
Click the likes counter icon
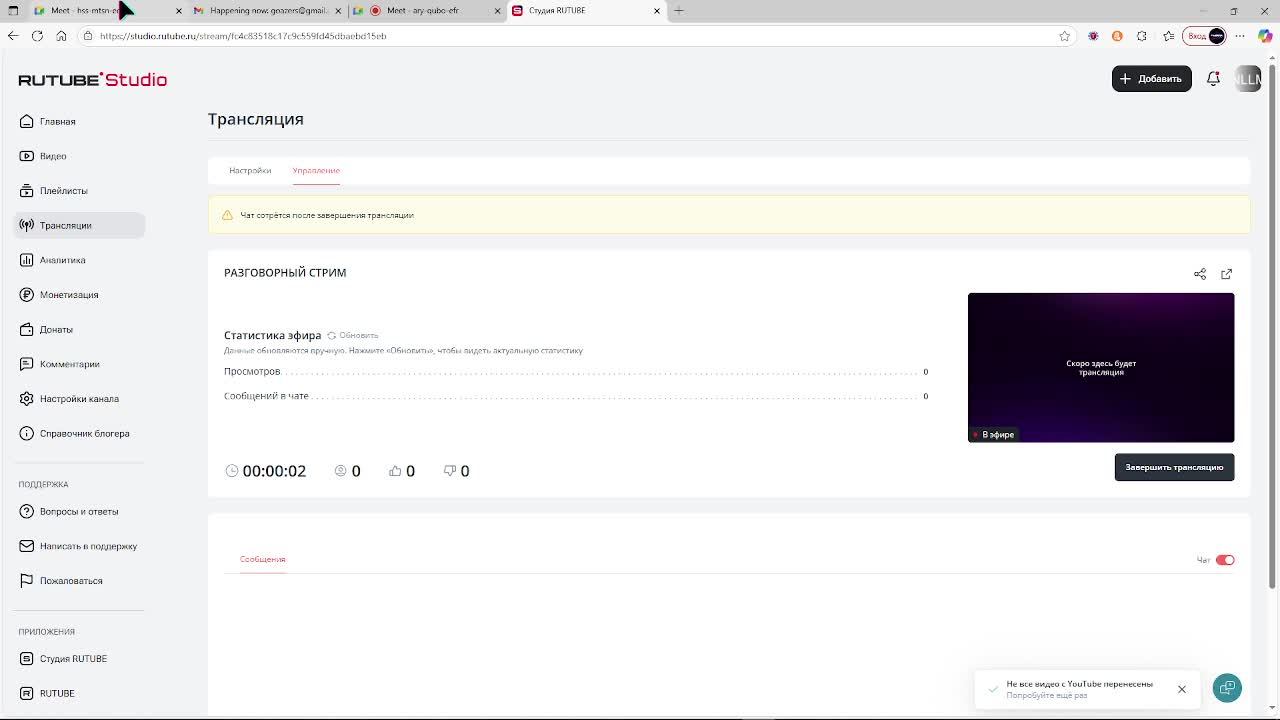pyautogui.click(x=395, y=470)
